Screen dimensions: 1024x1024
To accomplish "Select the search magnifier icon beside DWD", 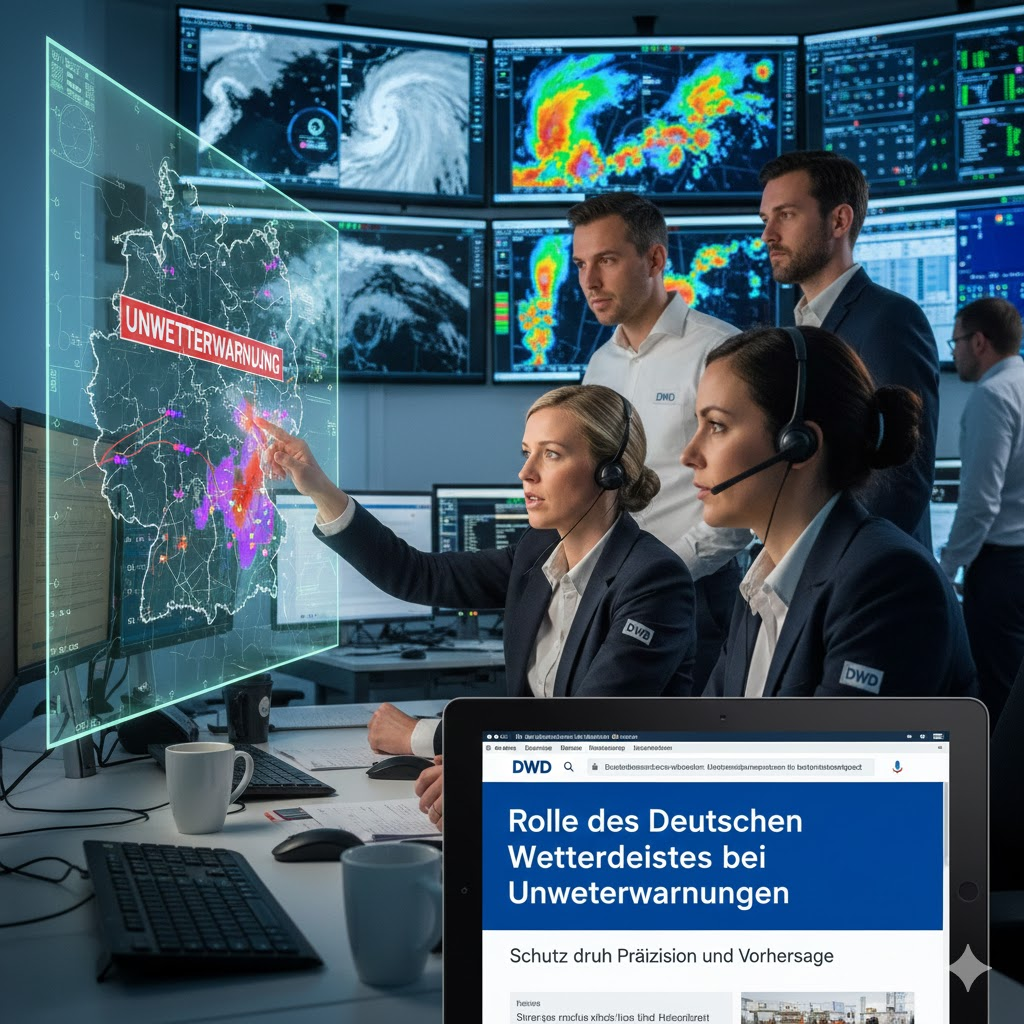I will [x=568, y=767].
